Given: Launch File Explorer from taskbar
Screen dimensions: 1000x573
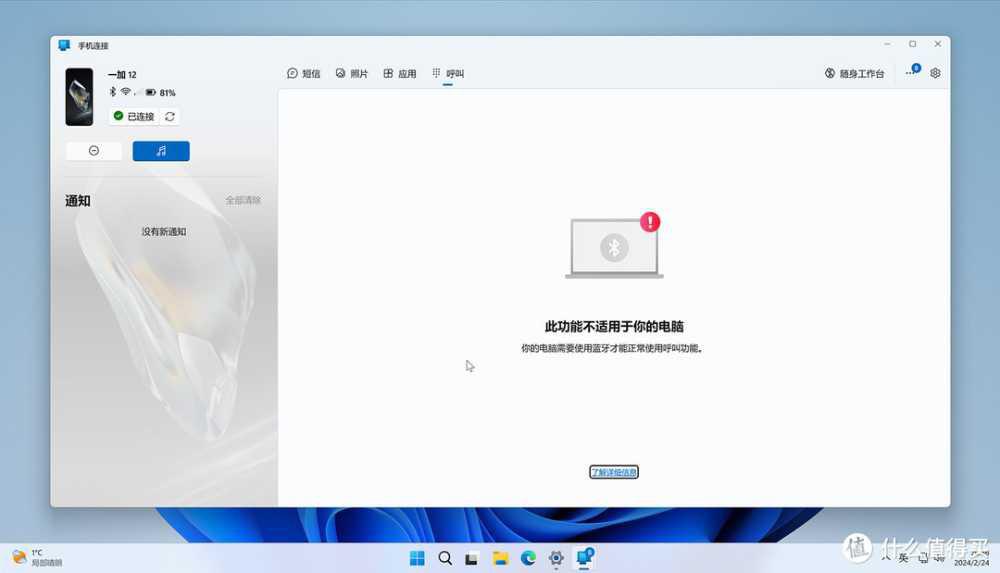Looking at the screenshot, I should click(x=501, y=558).
